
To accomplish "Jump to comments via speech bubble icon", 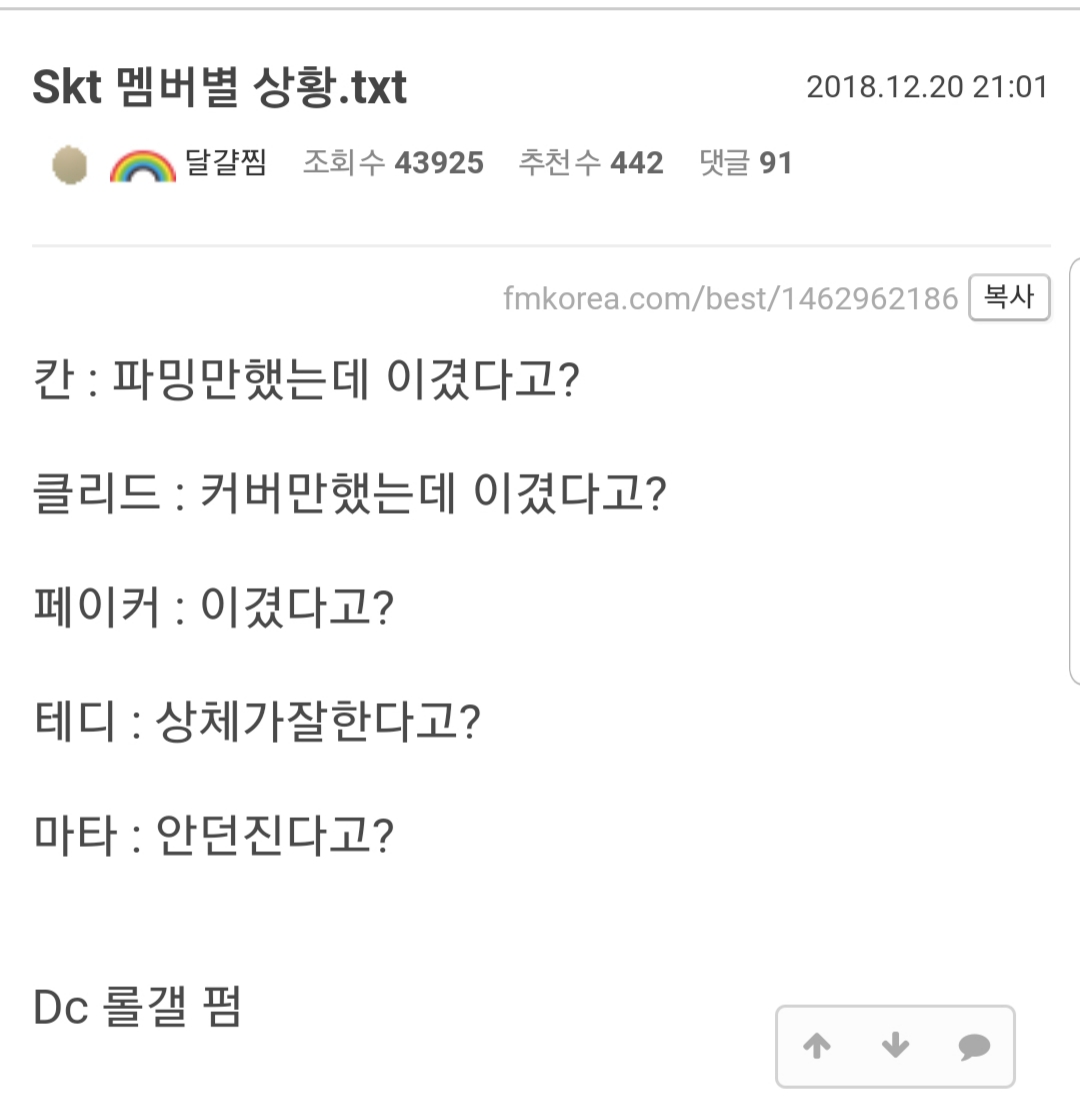I will tap(973, 1046).
